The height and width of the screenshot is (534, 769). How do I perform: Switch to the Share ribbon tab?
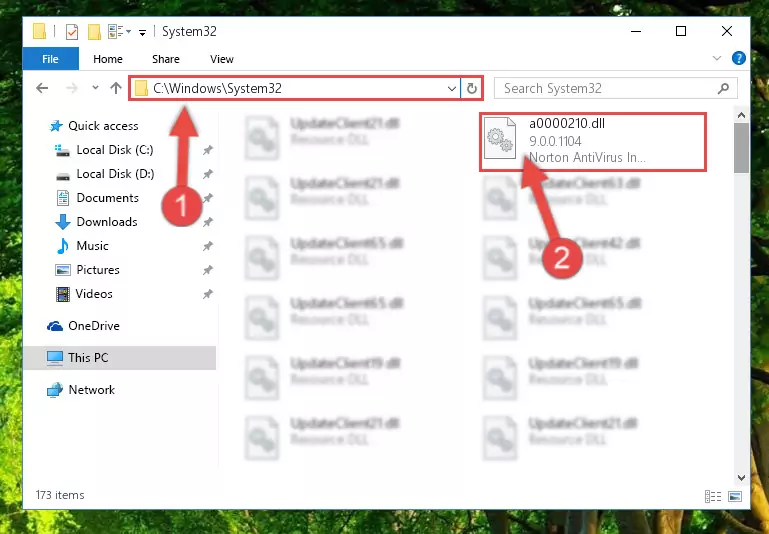pos(166,59)
